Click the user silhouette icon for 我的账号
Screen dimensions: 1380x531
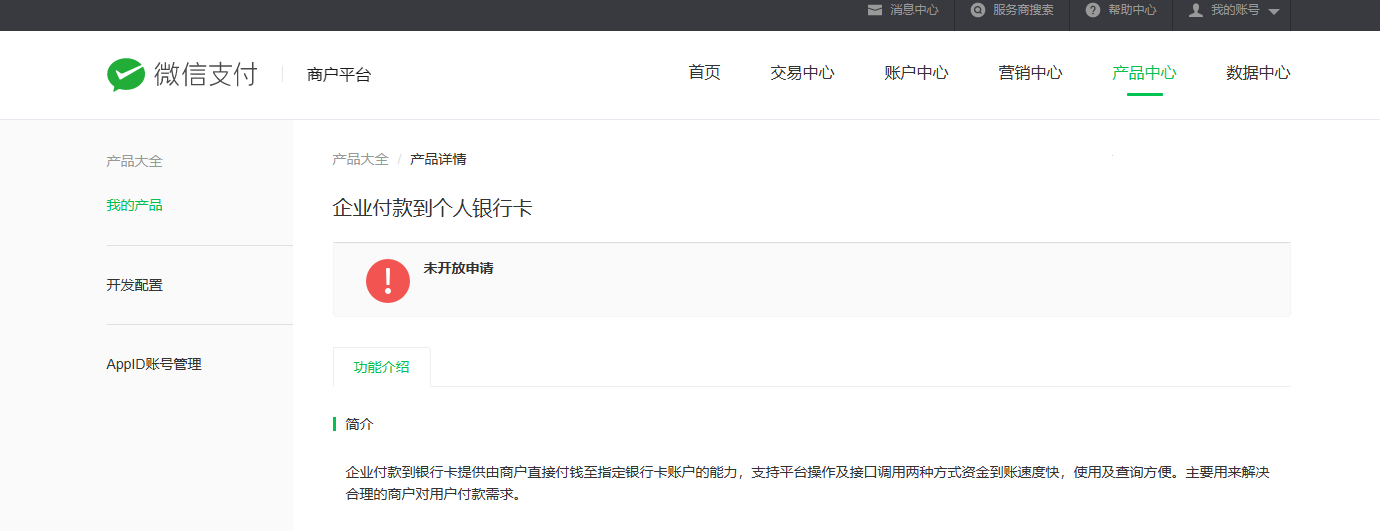tap(1195, 10)
